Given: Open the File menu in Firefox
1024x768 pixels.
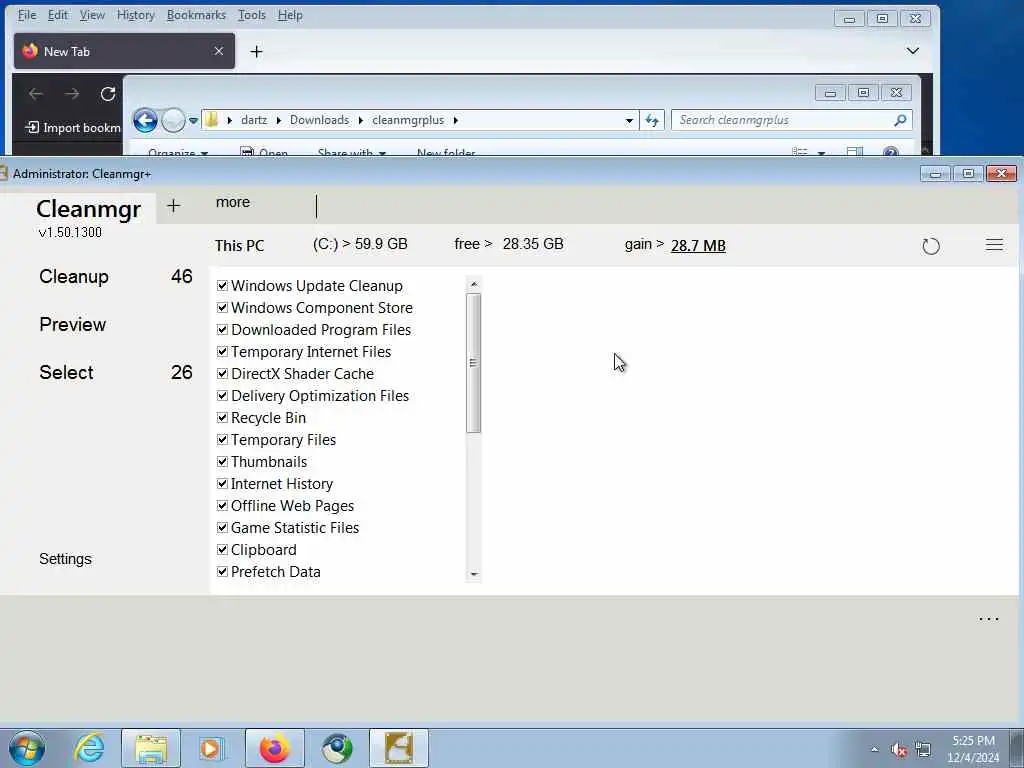Looking at the screenshot, I should [x=27, y=15].
